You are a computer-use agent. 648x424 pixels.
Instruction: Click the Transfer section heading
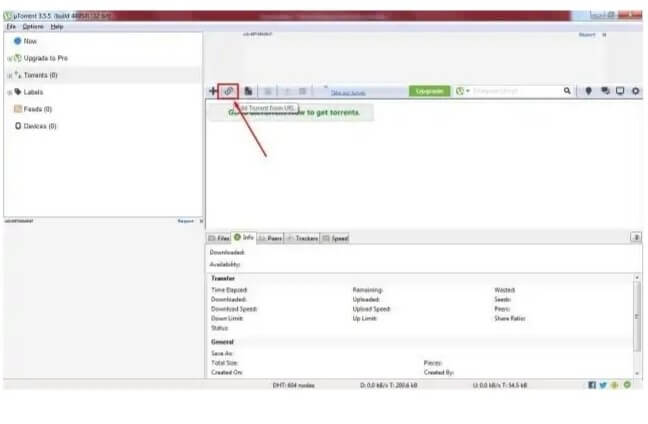pos(223,278)
